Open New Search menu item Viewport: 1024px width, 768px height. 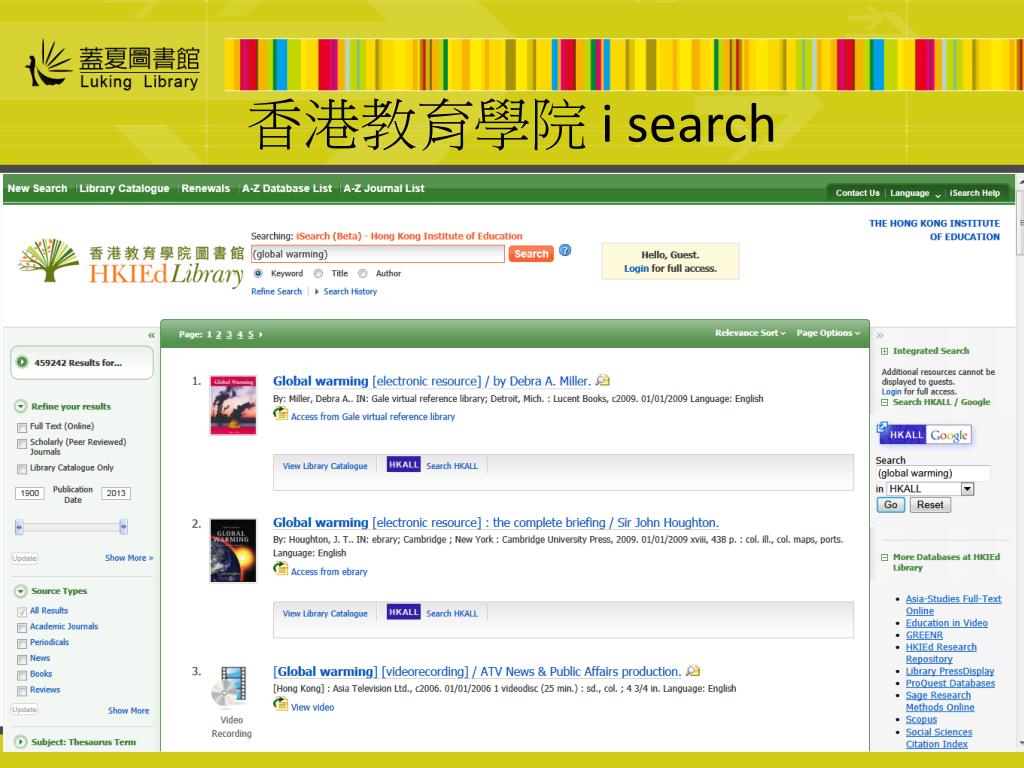(x=37, y=188)
